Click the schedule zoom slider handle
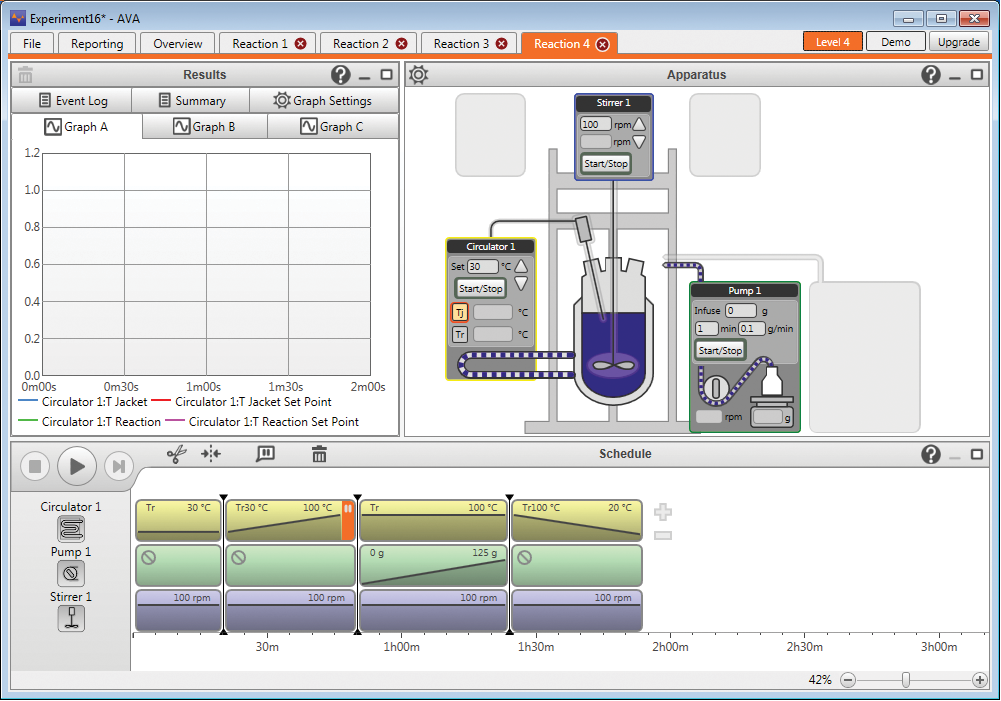This screenshot has width=1001, height=701. 906,680
